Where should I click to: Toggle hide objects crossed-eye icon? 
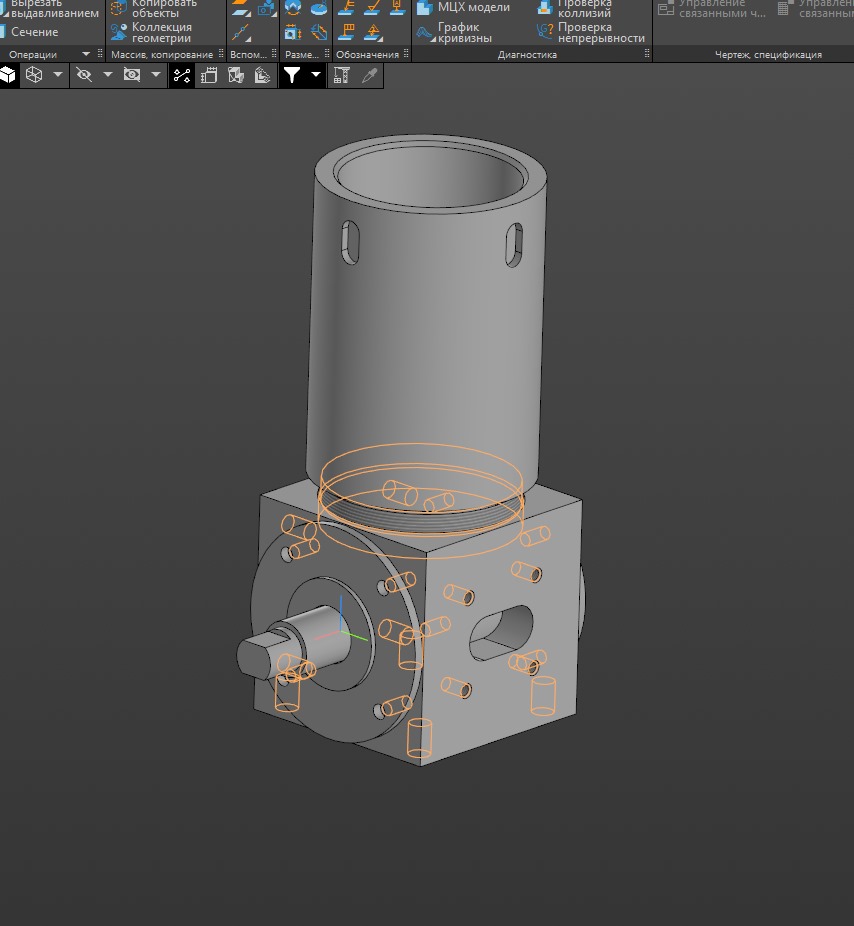click(x=84, y=75)
